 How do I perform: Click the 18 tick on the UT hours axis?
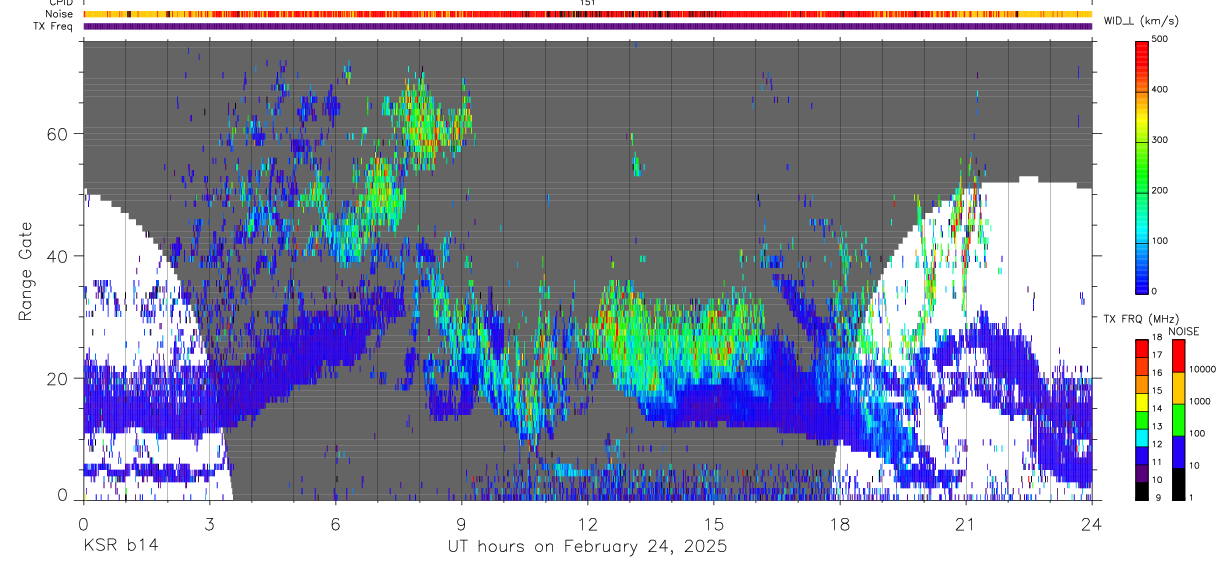tap(839, 524)
